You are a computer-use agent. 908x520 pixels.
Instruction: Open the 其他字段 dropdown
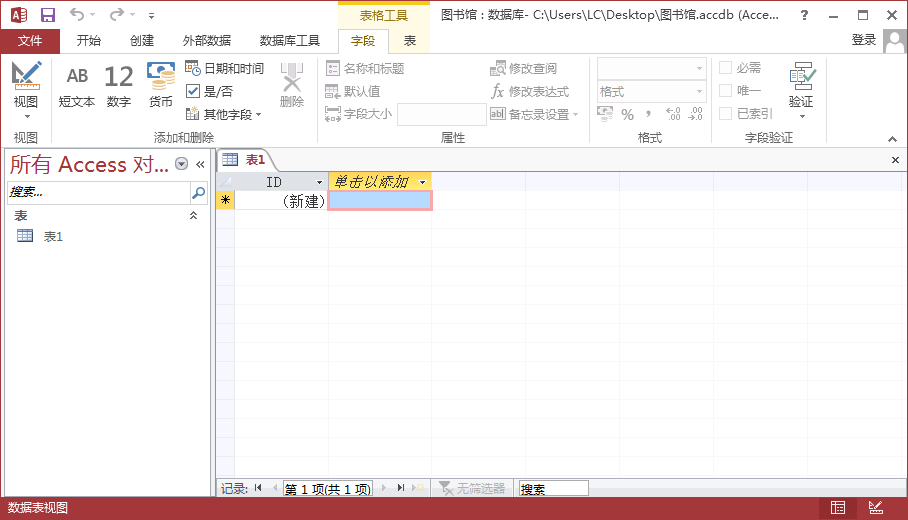(224, 114)
